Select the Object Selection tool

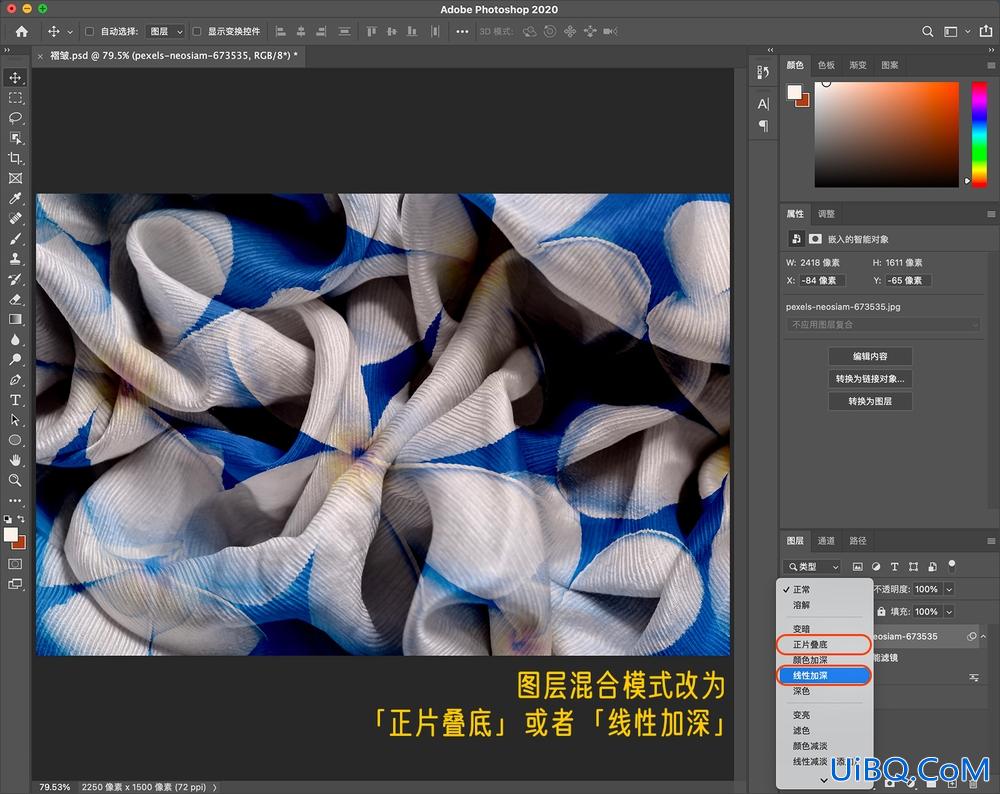coord(15,138)
